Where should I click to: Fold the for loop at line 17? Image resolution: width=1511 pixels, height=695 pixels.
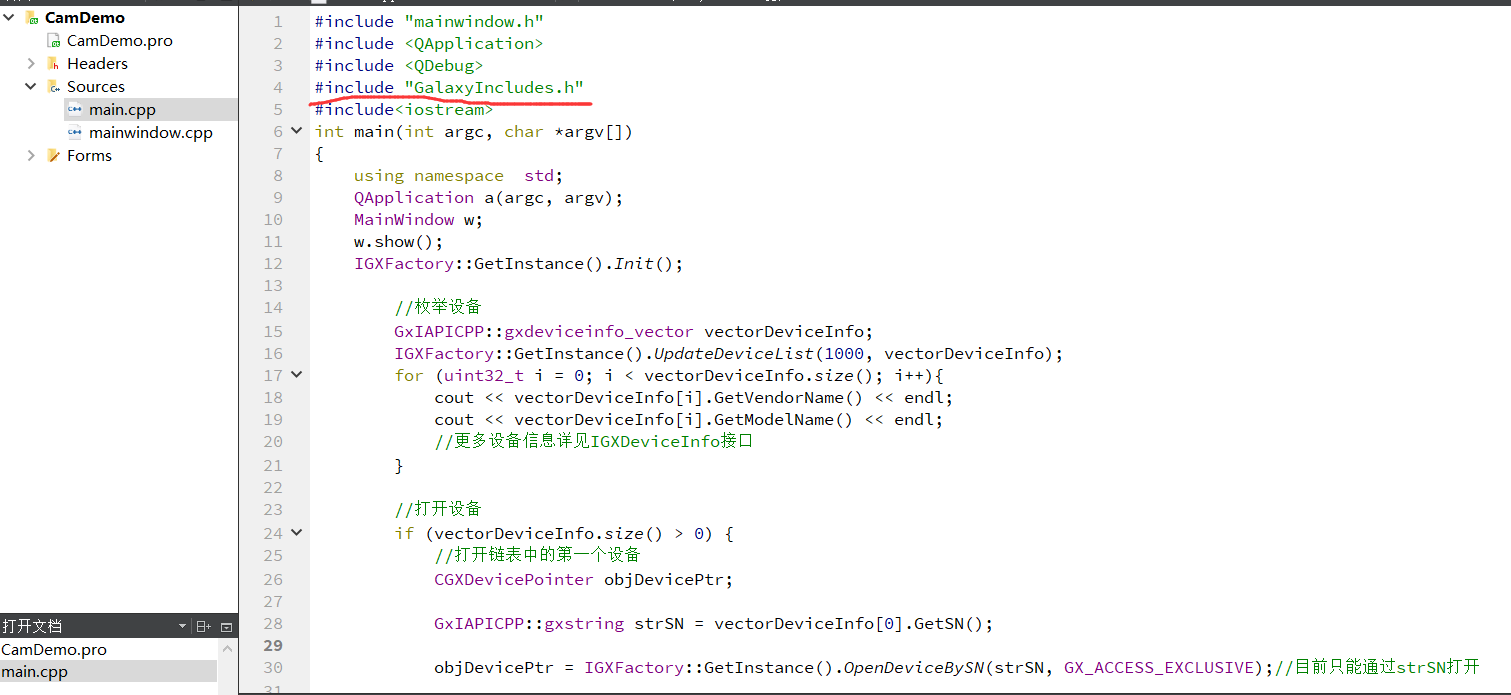coord(296,375)
